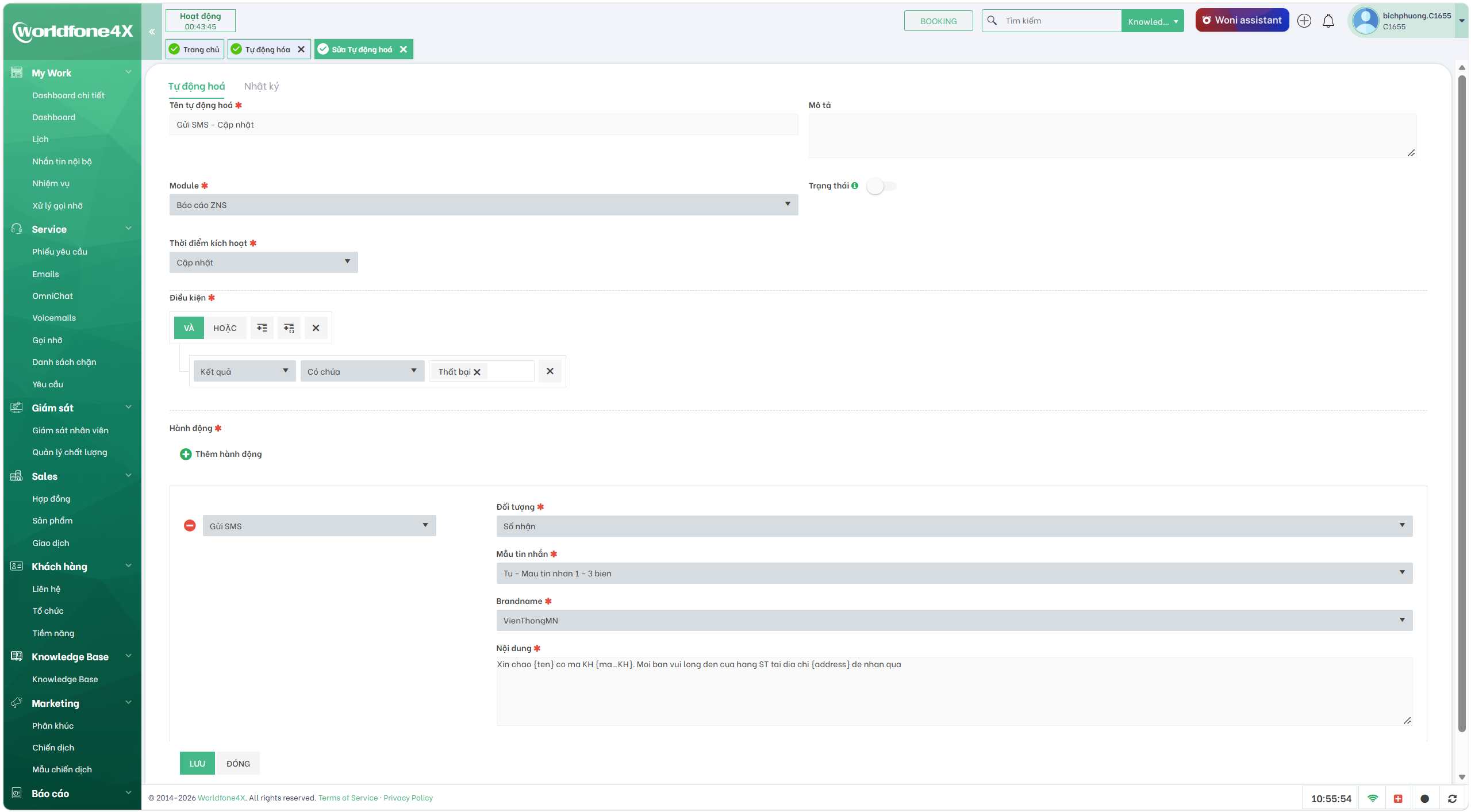The image size is (1471, 812).
Task: Remove the Thất bại tag
Action: (x=477, y=372)
